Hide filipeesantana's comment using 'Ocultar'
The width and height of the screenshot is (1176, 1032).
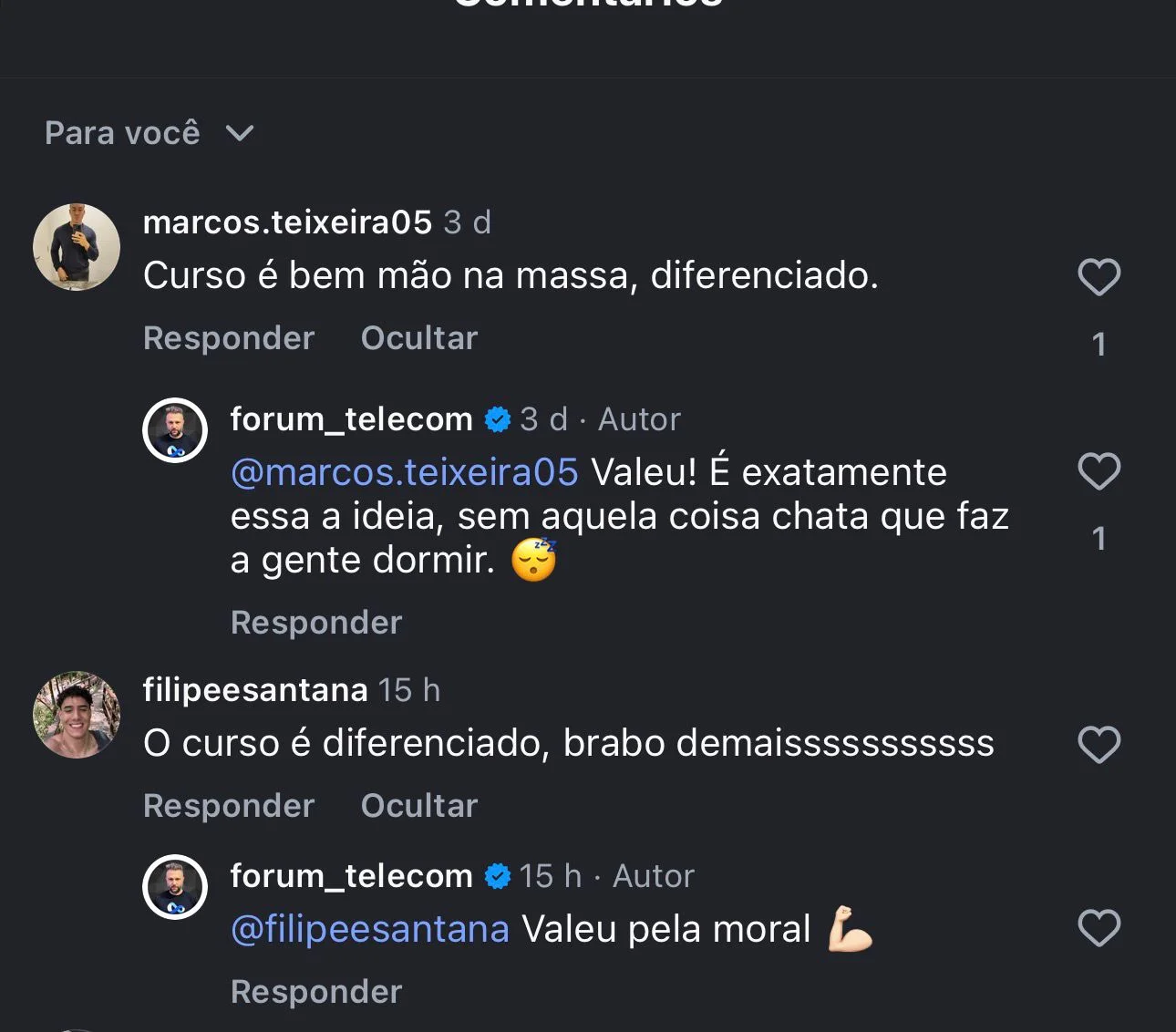(x=418, y=805)
